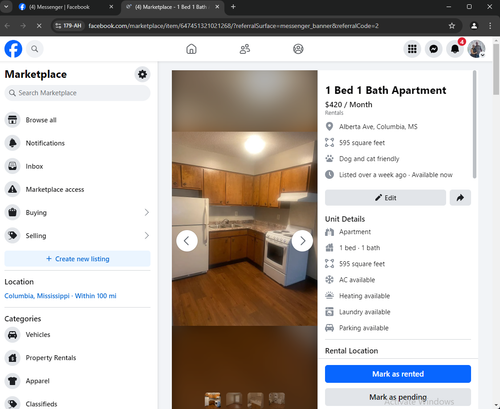Viewport: 500px width, 409px height.
Task: Select Apparel category
Action: click(x=77, y=381)
